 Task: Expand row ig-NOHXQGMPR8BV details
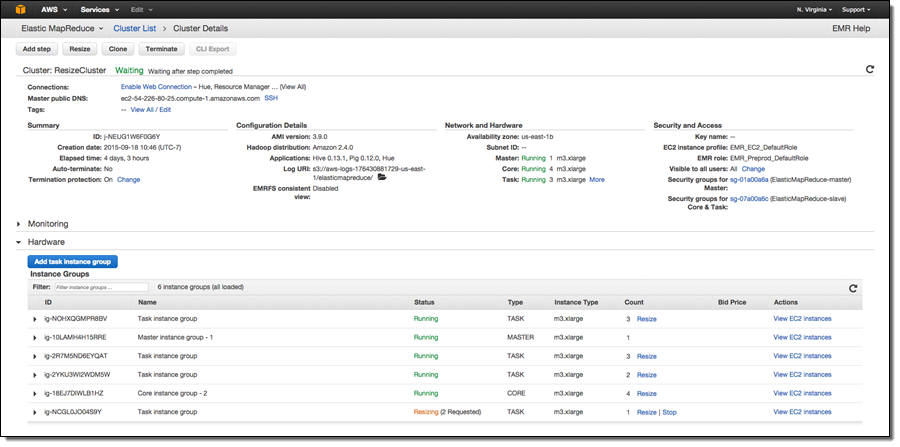[x=35, y=319]
